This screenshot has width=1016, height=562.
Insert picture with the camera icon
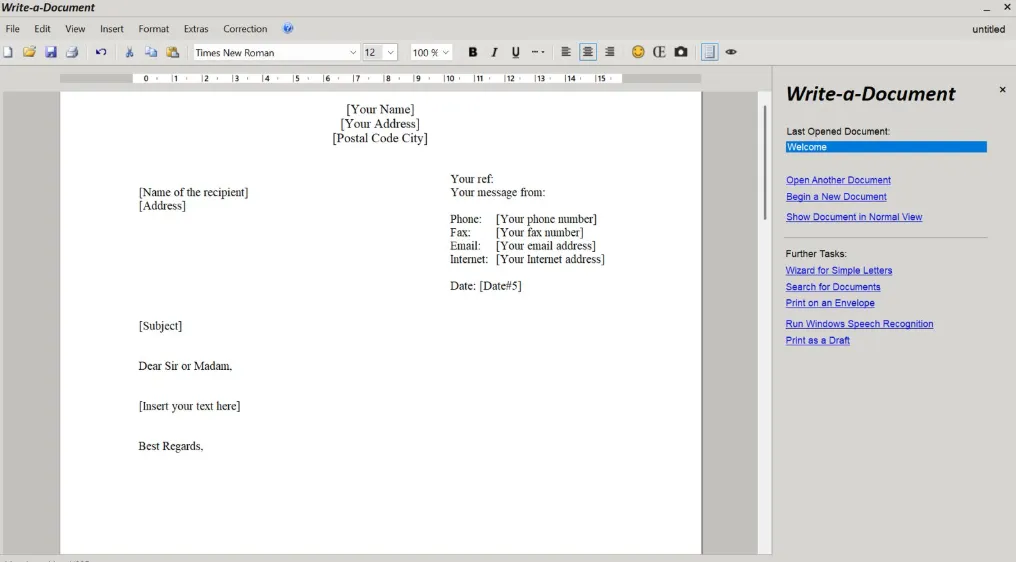[680, 52]
